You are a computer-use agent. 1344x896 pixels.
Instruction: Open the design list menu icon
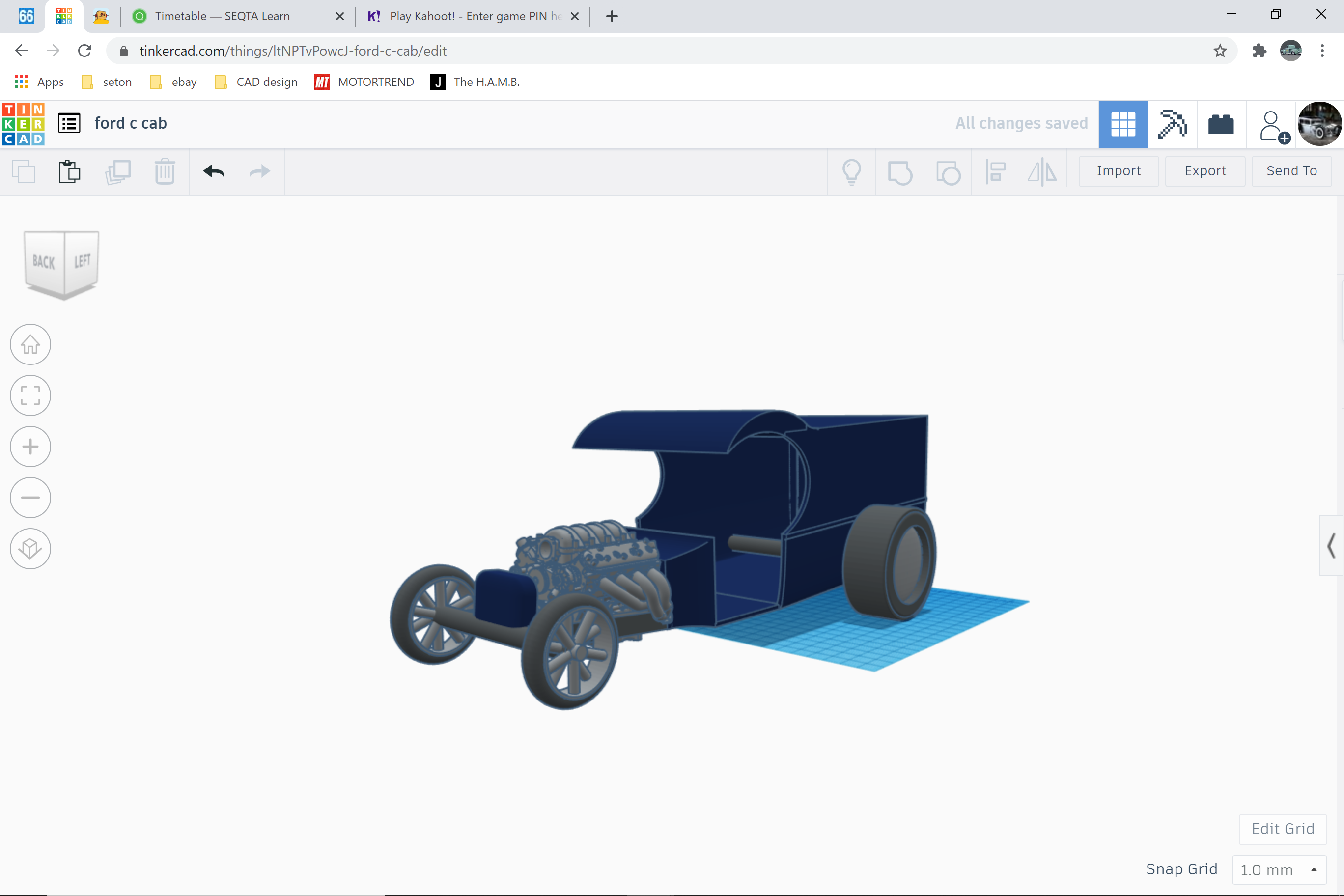(69, 123)
